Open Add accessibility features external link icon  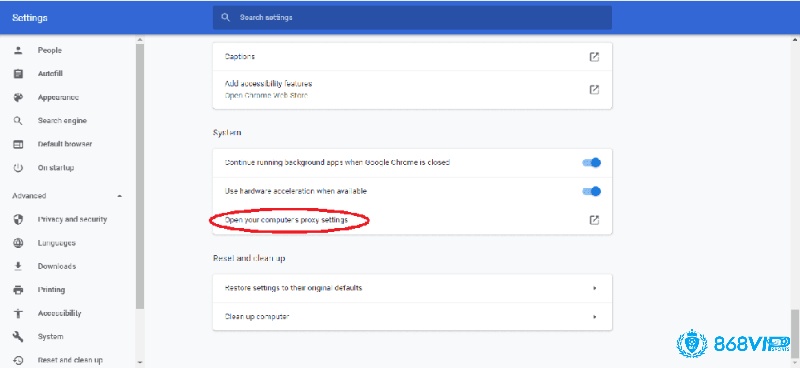pyautogui.click(x=594, y=89)
